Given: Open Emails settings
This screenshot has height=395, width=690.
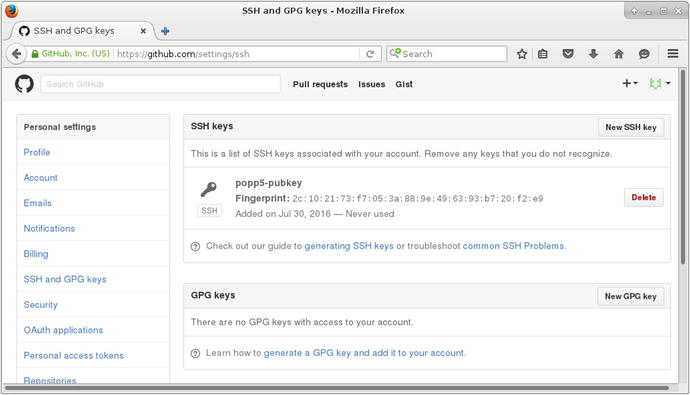Looking at the screenshot, I should (37, 203).
